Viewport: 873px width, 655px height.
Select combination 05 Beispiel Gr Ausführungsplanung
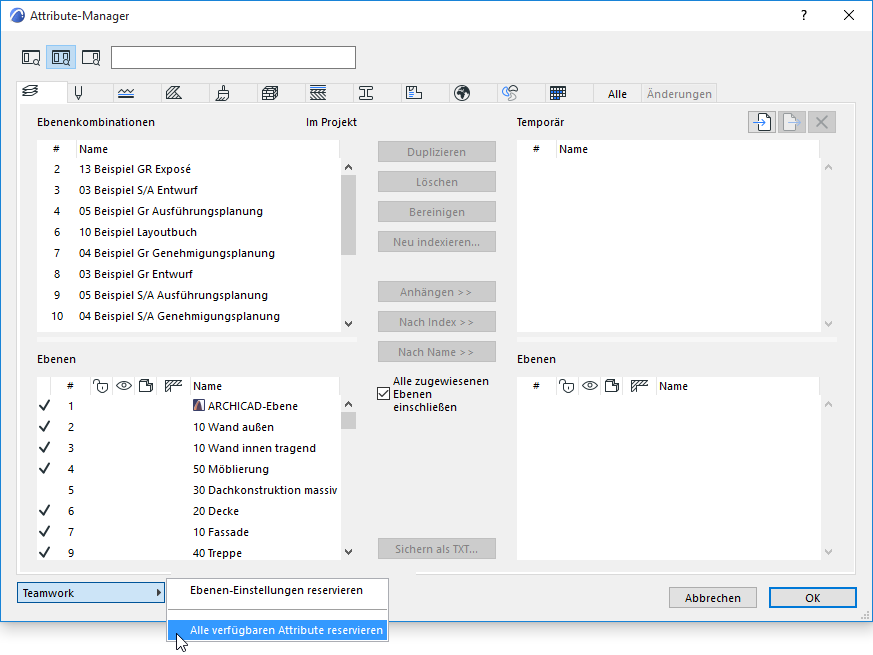pos(189,211)
